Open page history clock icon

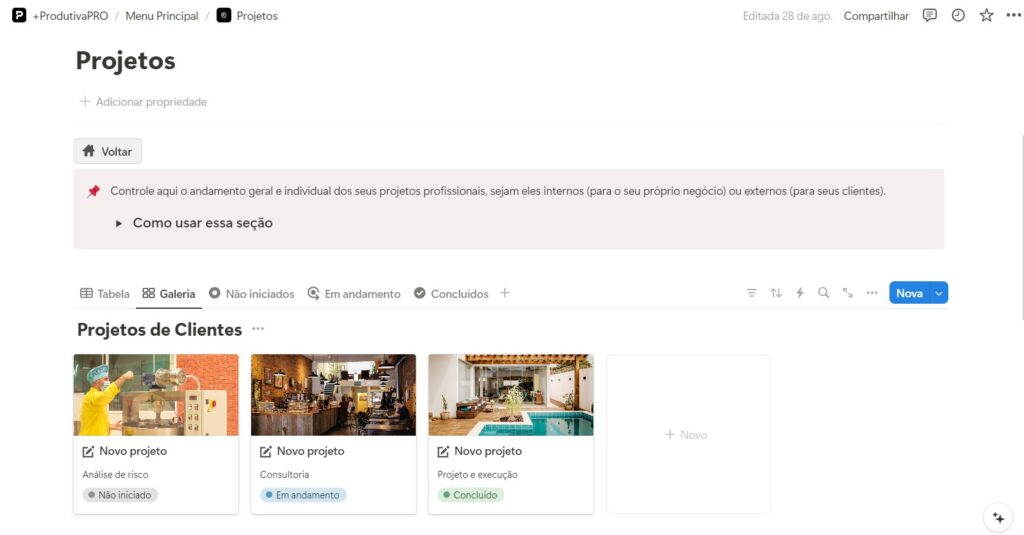(958, 16)
